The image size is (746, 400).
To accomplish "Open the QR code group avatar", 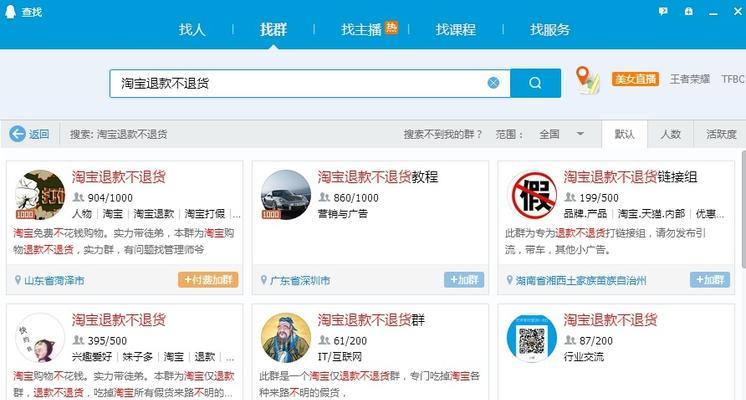I will pyautogui.click(x=532, y=338).
